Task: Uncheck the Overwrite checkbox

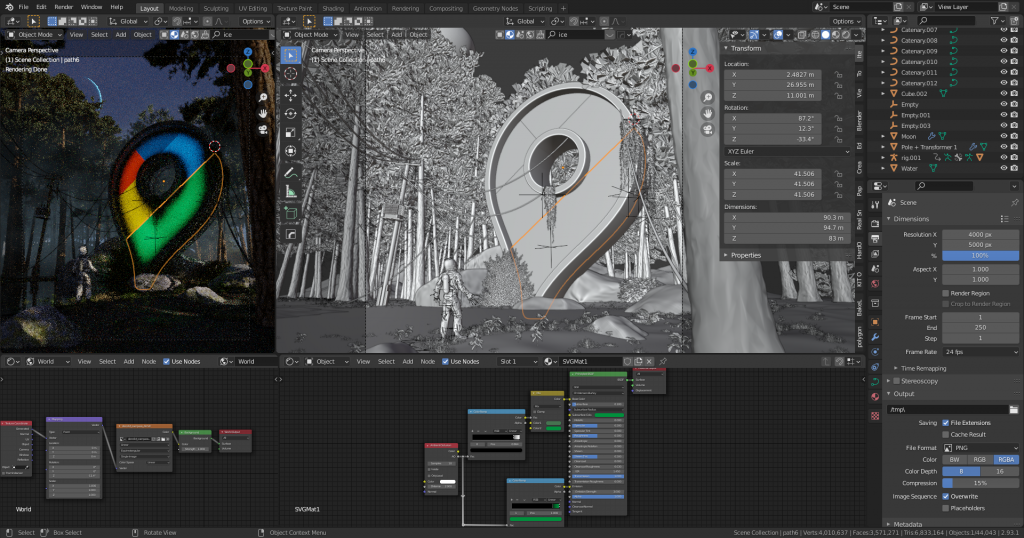Action: tap(945, 496)
